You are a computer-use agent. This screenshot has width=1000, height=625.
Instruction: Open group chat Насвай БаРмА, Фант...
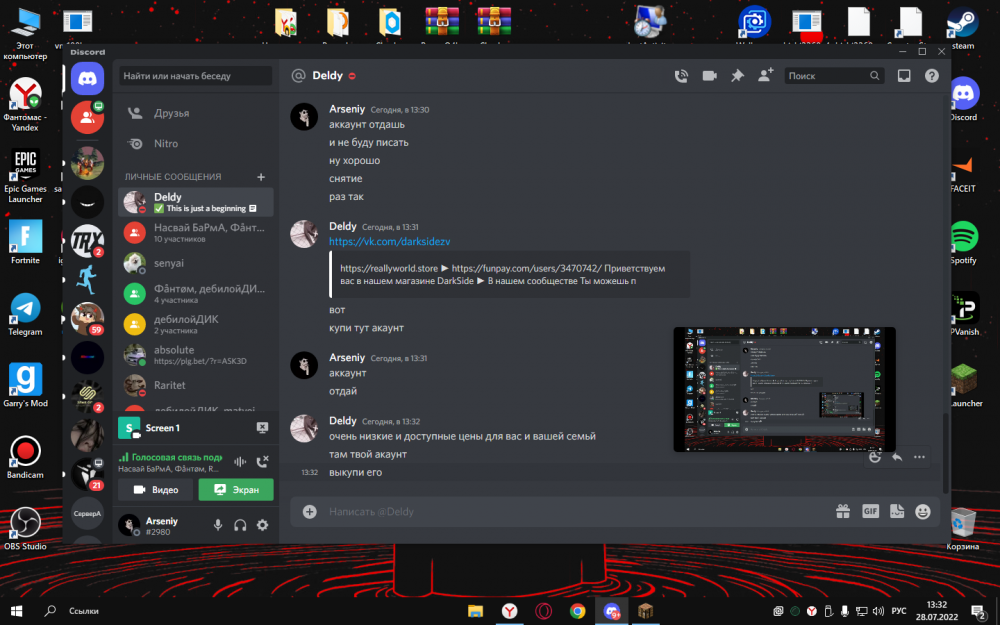coord(196,232)
